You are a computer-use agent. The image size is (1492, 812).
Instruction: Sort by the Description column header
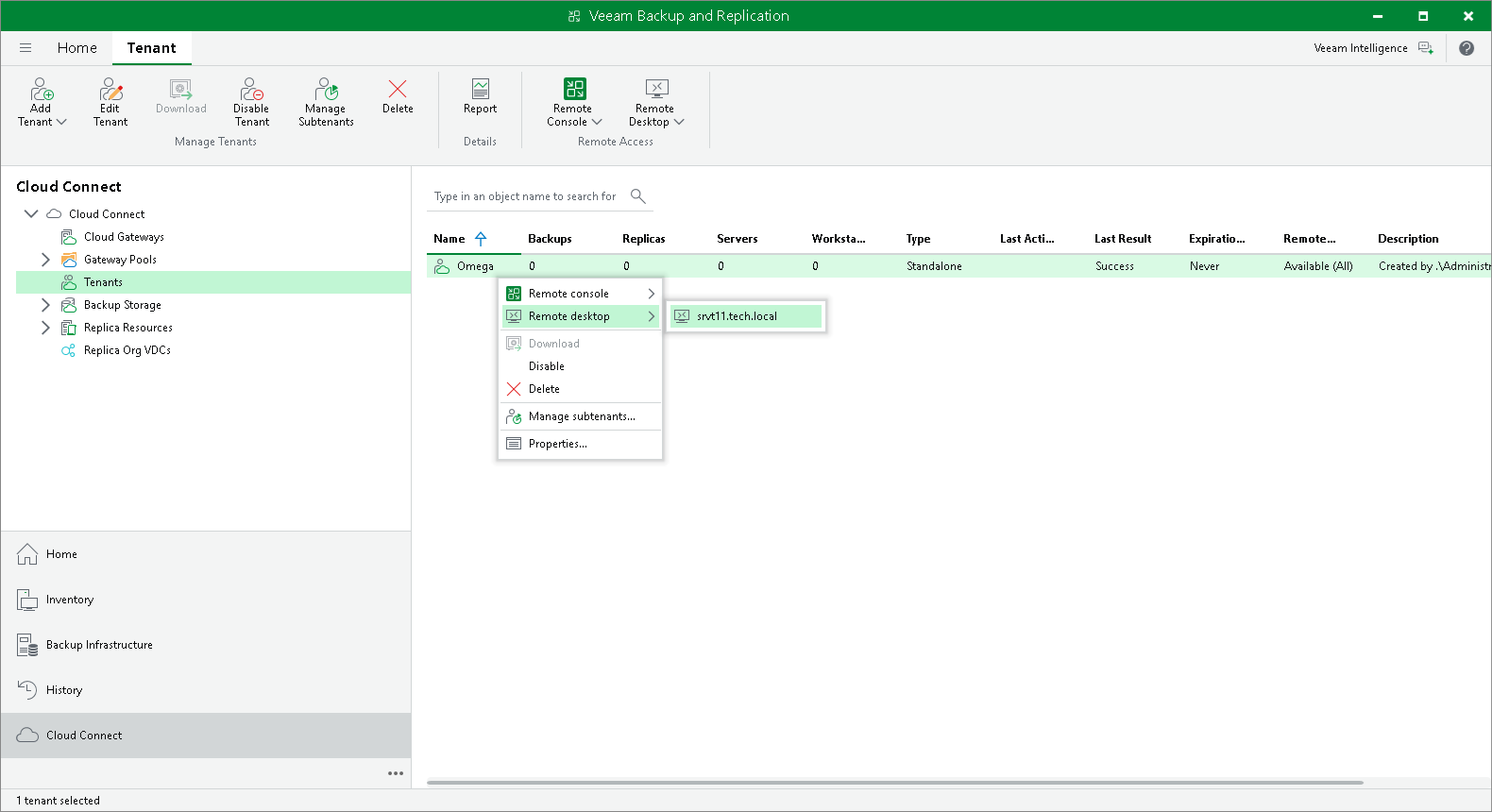tap(1408, 239)
